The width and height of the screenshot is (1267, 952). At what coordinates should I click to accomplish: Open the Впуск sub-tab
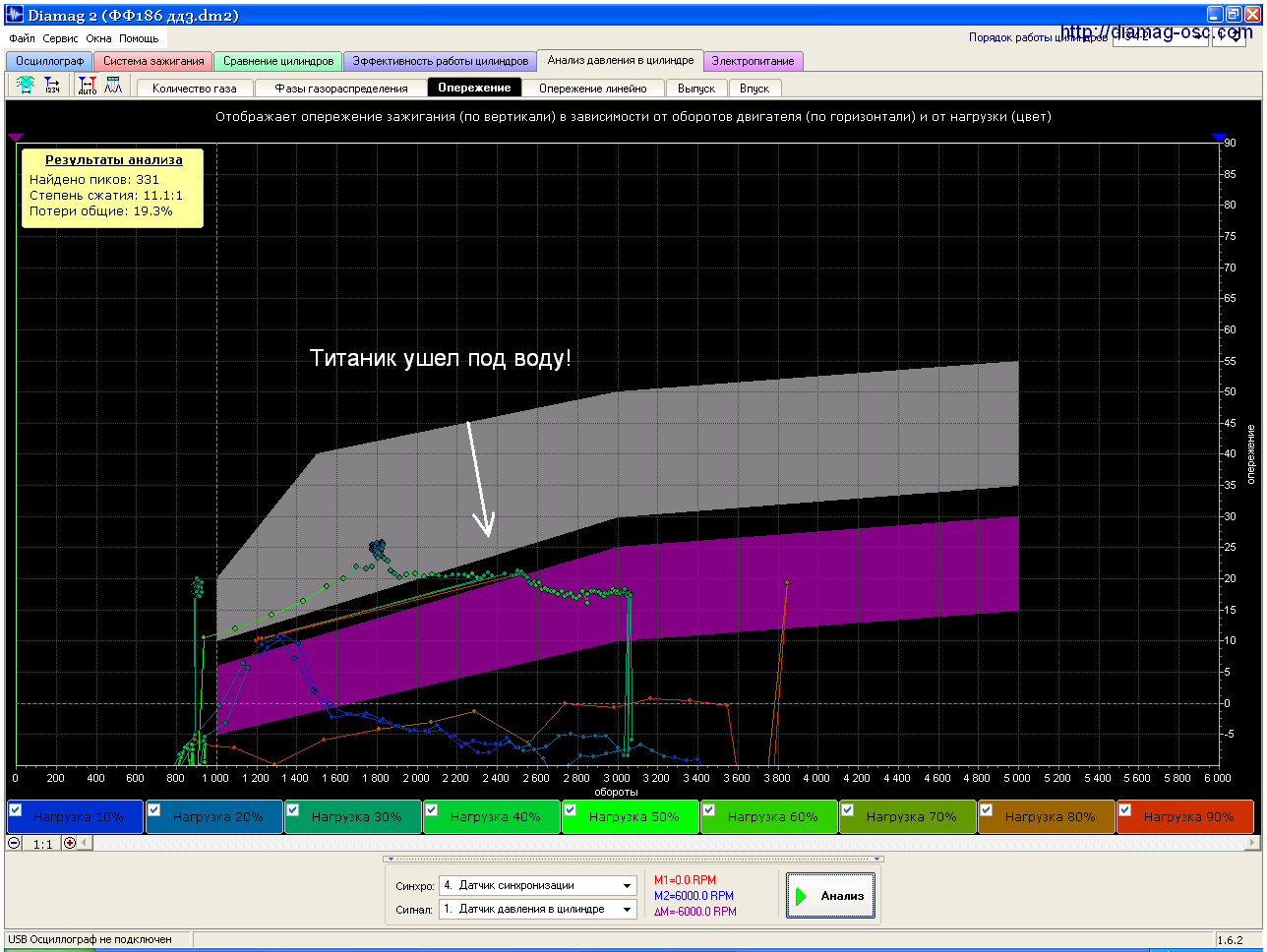pos(754,88)
